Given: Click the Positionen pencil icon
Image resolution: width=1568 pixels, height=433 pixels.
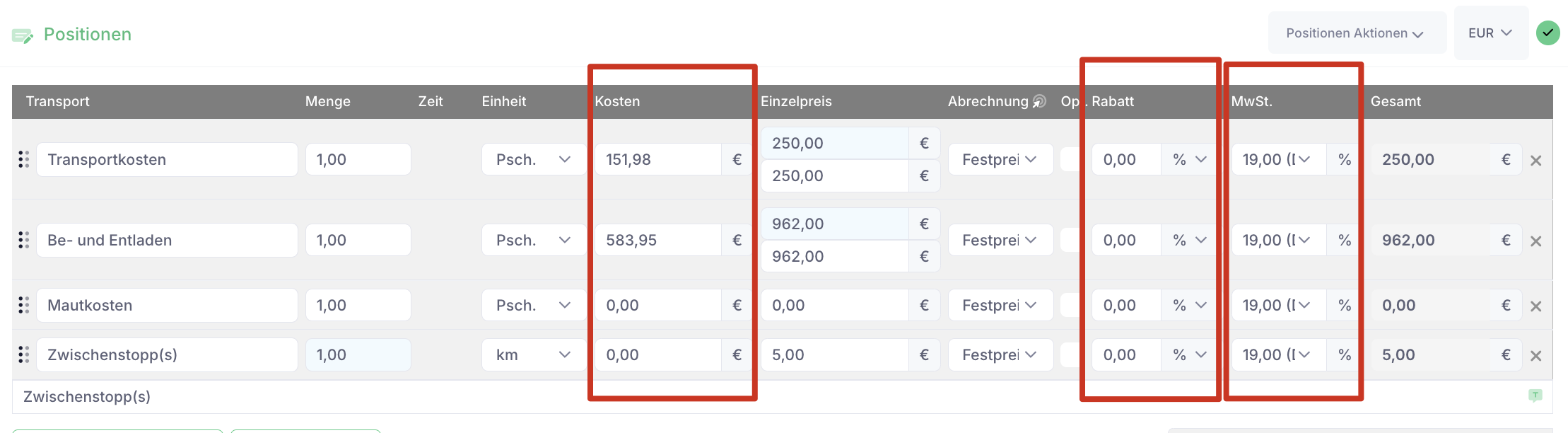Looking at the screenshot, I should click(x=23, y=35).
